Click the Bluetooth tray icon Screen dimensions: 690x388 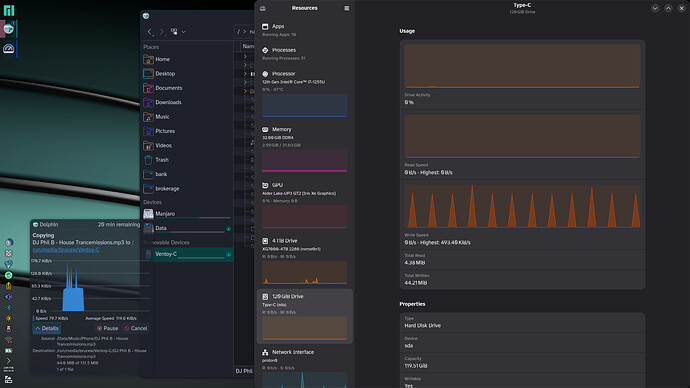9,307
